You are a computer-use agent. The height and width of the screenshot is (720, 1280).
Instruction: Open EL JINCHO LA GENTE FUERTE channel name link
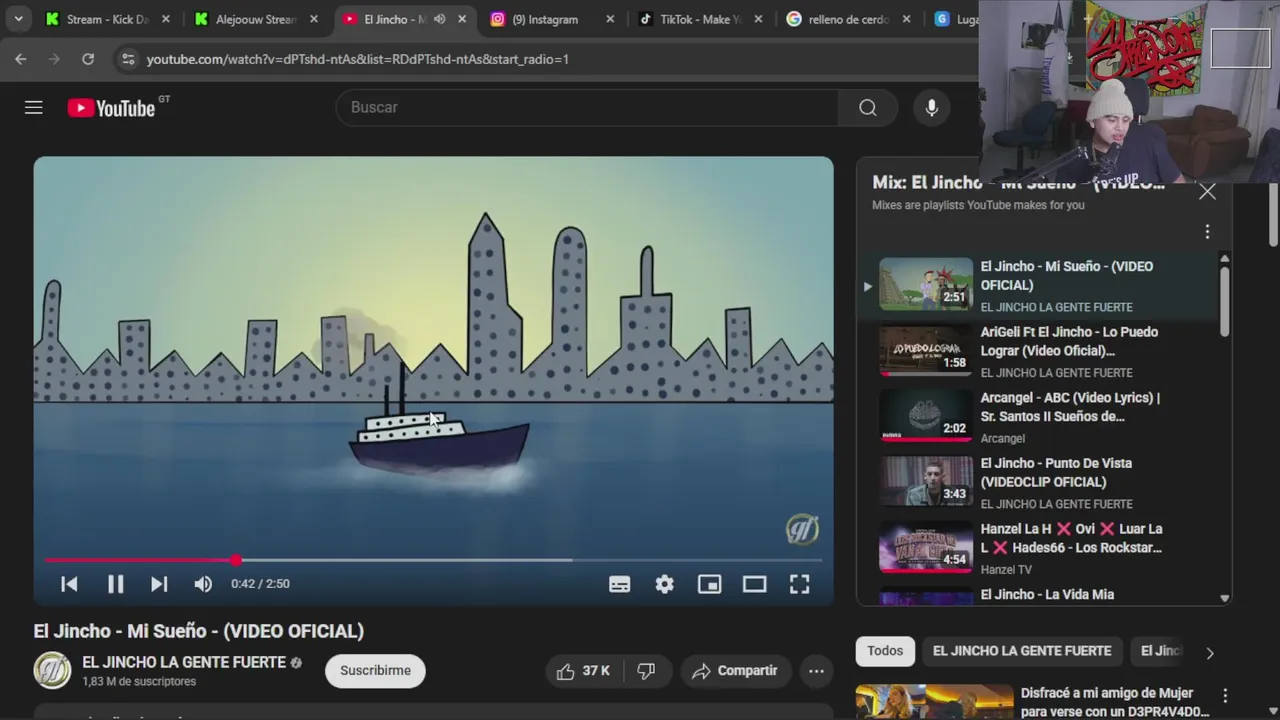[185, 662]
